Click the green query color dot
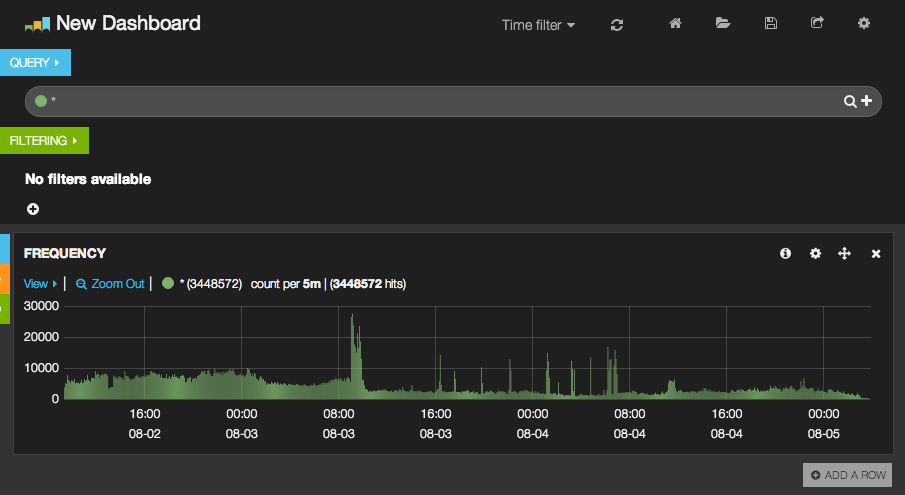The width and height of the screenshot is (905, 495). [x=40, y=101]
